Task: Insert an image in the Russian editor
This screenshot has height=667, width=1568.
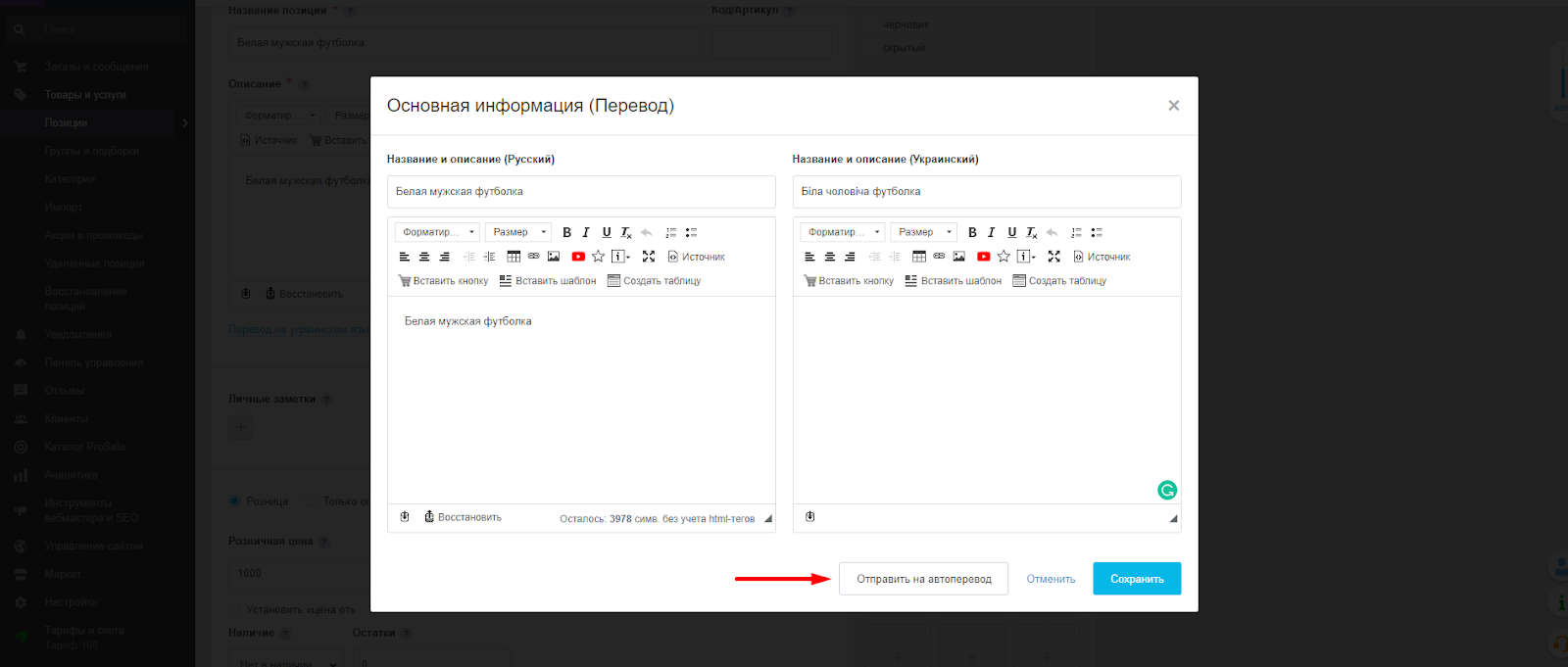Action: click(554, 257)
